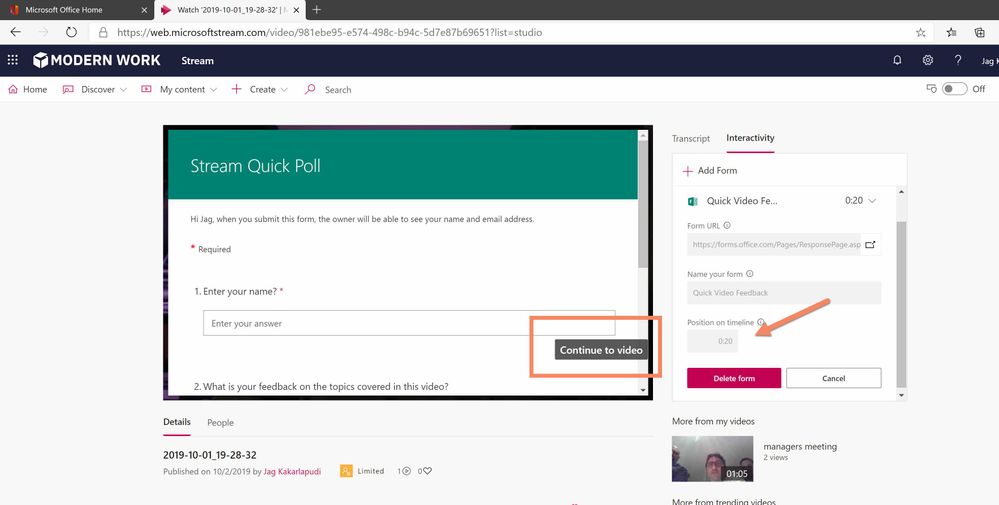Click the Add Form plus icon
Screen dimensions: 999x505
(x=687, y=171)
